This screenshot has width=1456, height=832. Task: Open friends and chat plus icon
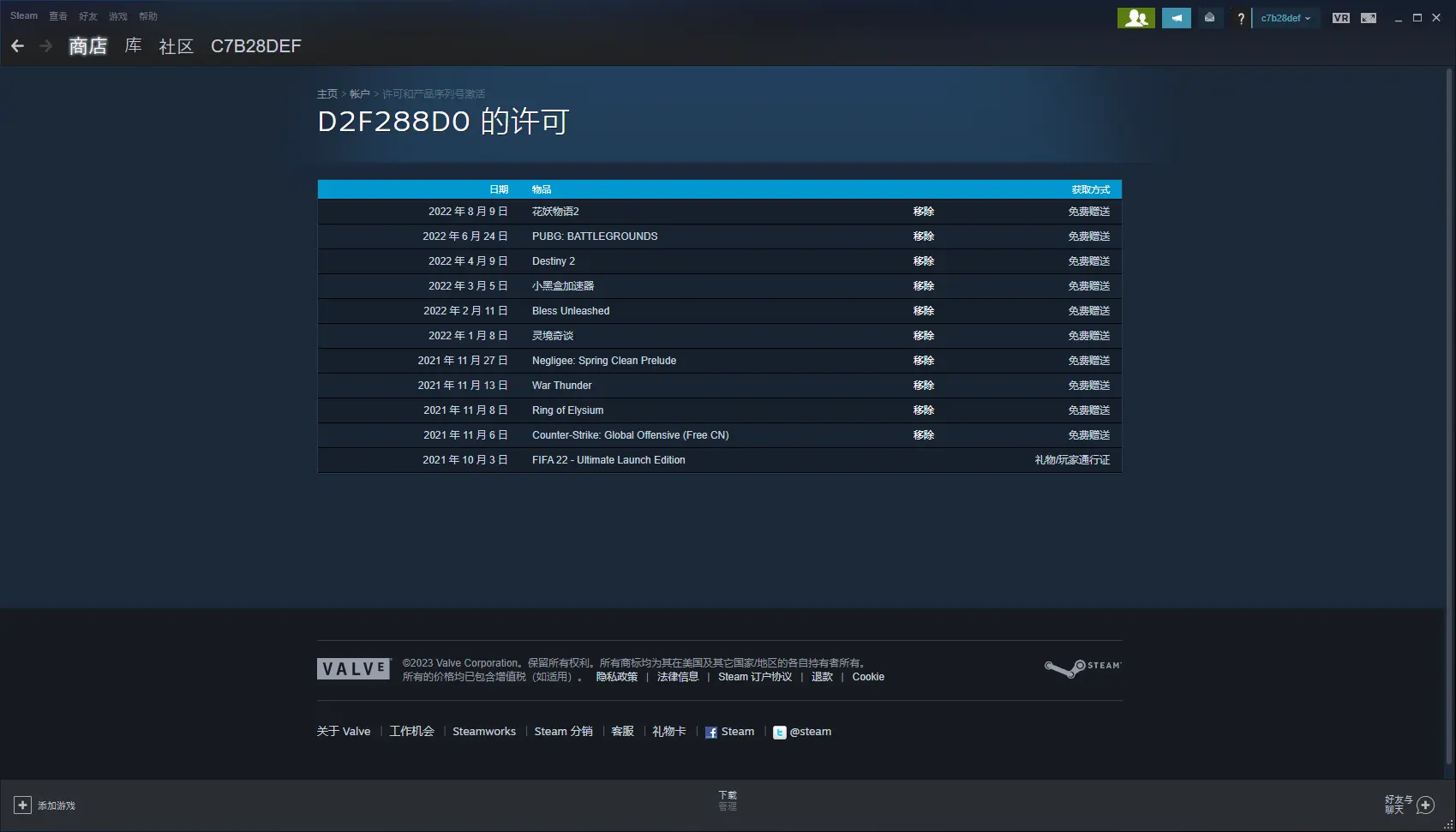[1426, 805]
